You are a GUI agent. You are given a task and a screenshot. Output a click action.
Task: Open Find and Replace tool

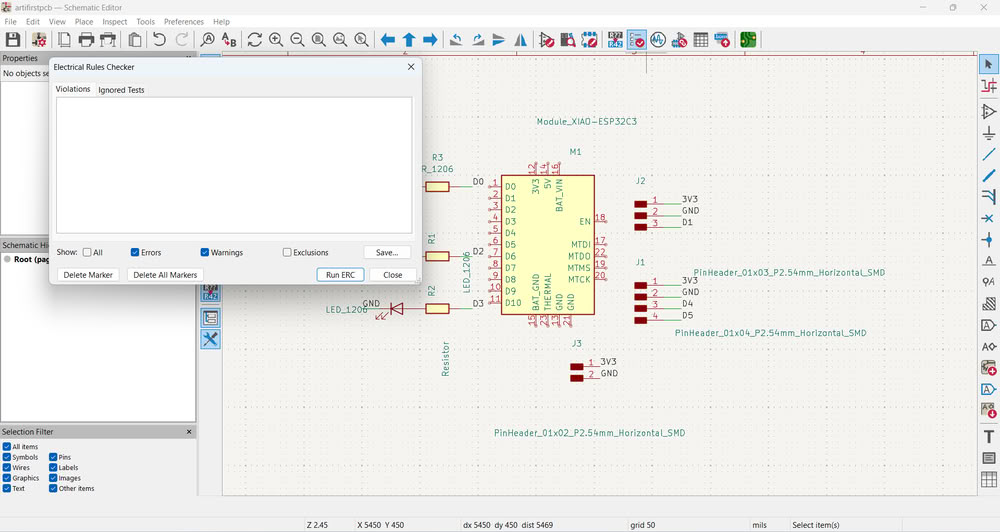(x=229, y=40)
